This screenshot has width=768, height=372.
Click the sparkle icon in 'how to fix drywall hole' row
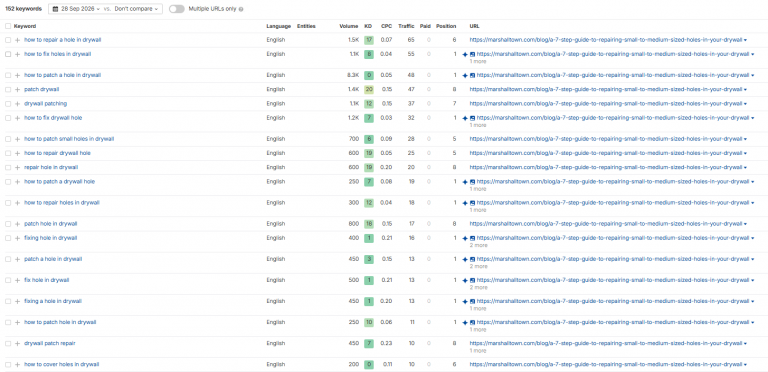pos(465,118)
